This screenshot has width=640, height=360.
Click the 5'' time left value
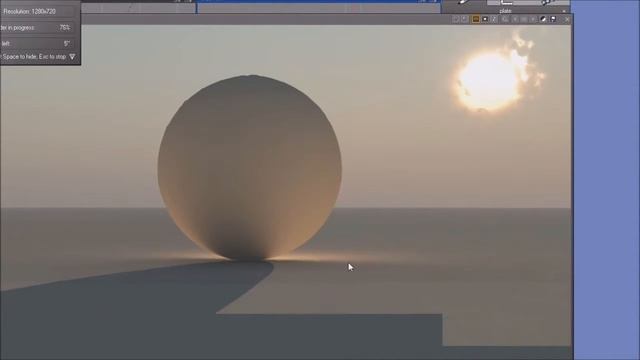[x=67, y=43]
